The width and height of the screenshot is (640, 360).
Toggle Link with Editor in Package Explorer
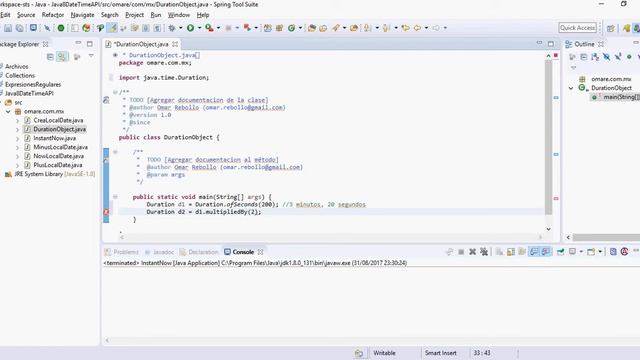coord(62,57)
